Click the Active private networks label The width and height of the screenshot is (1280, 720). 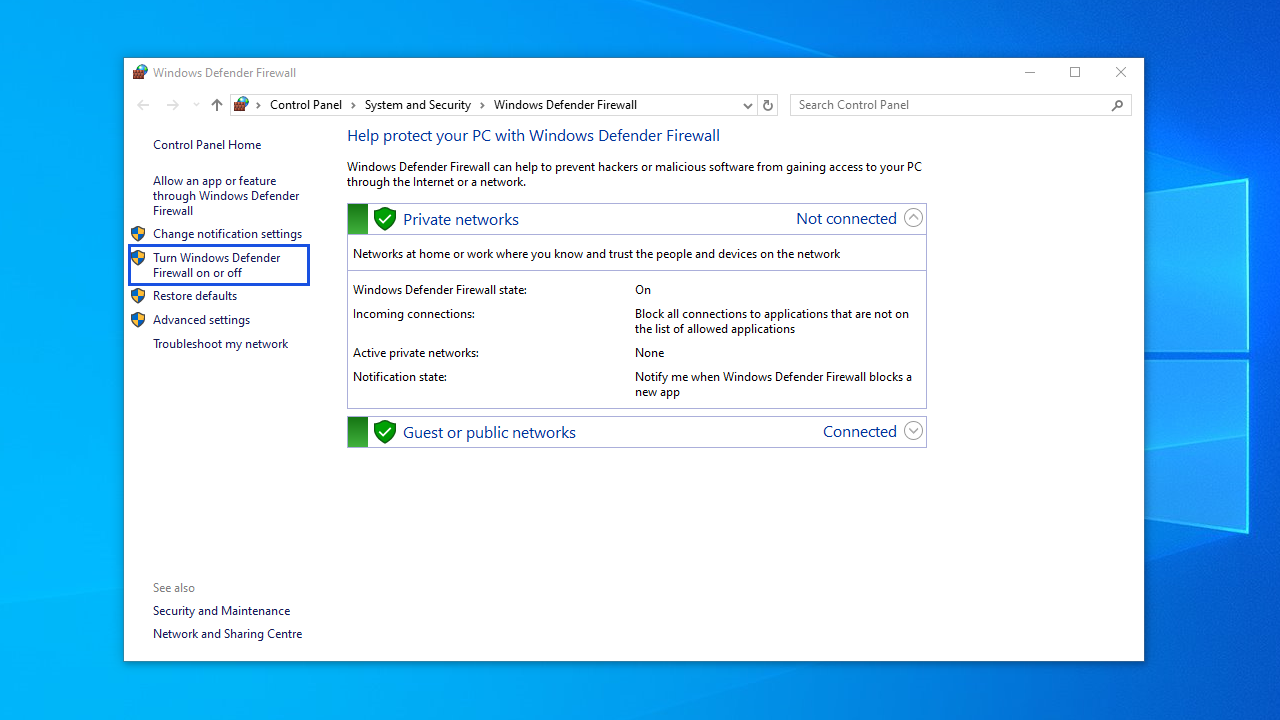pyautogui.click(x=416, y=353)
